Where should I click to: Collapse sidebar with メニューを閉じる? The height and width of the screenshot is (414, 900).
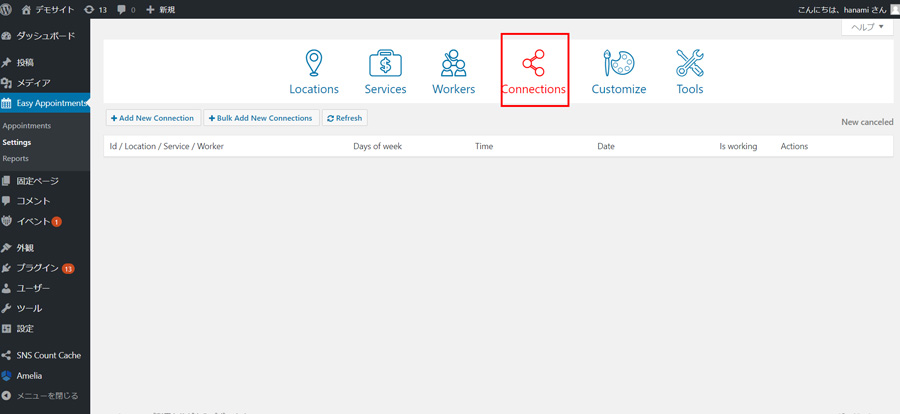40,396
